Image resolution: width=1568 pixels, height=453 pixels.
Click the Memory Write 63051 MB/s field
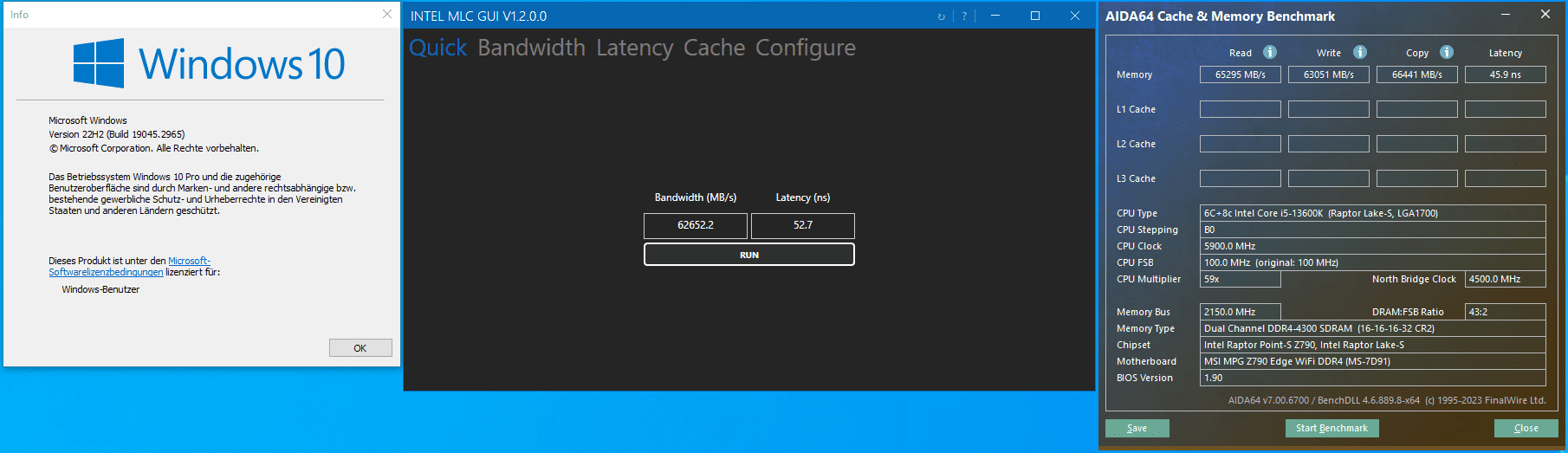point(1329,74)
